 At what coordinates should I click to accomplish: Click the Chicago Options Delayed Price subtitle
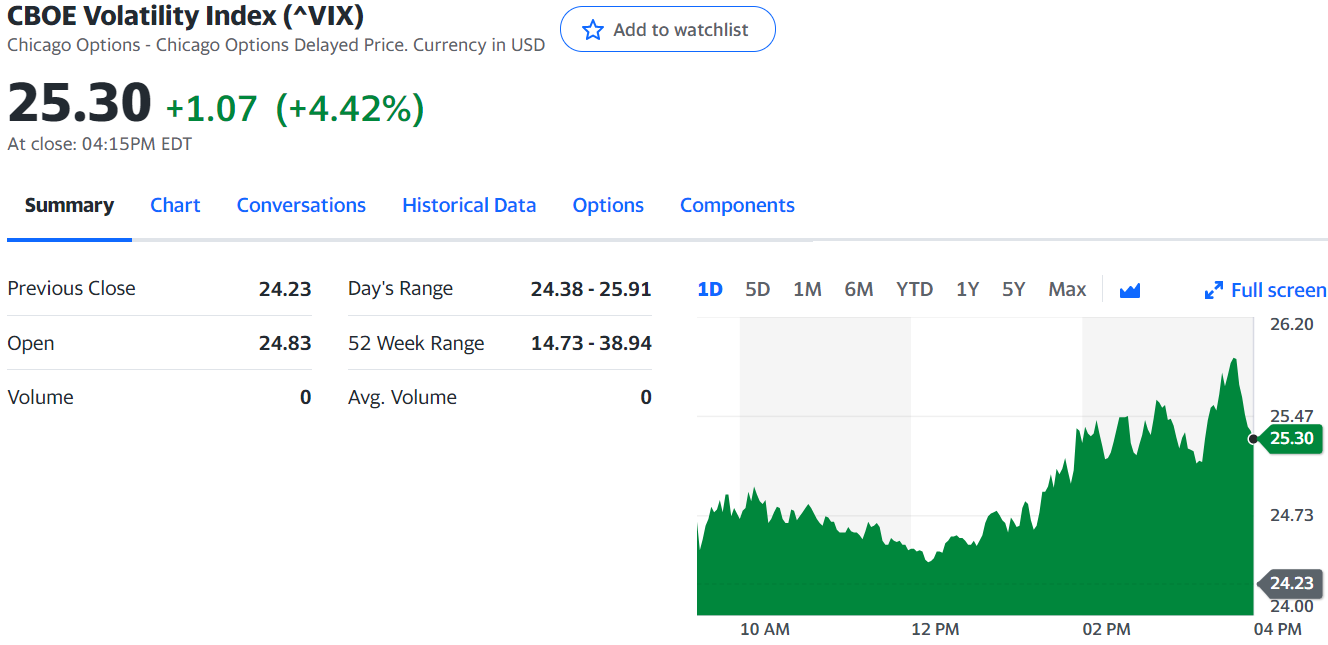click(278, 45)
